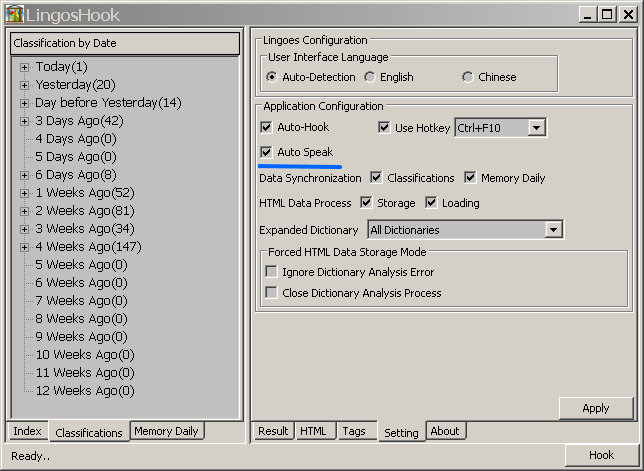Expand the Today(1) tree node
Viewport: 644px width, 471px height.
click(x=24, y=67)
